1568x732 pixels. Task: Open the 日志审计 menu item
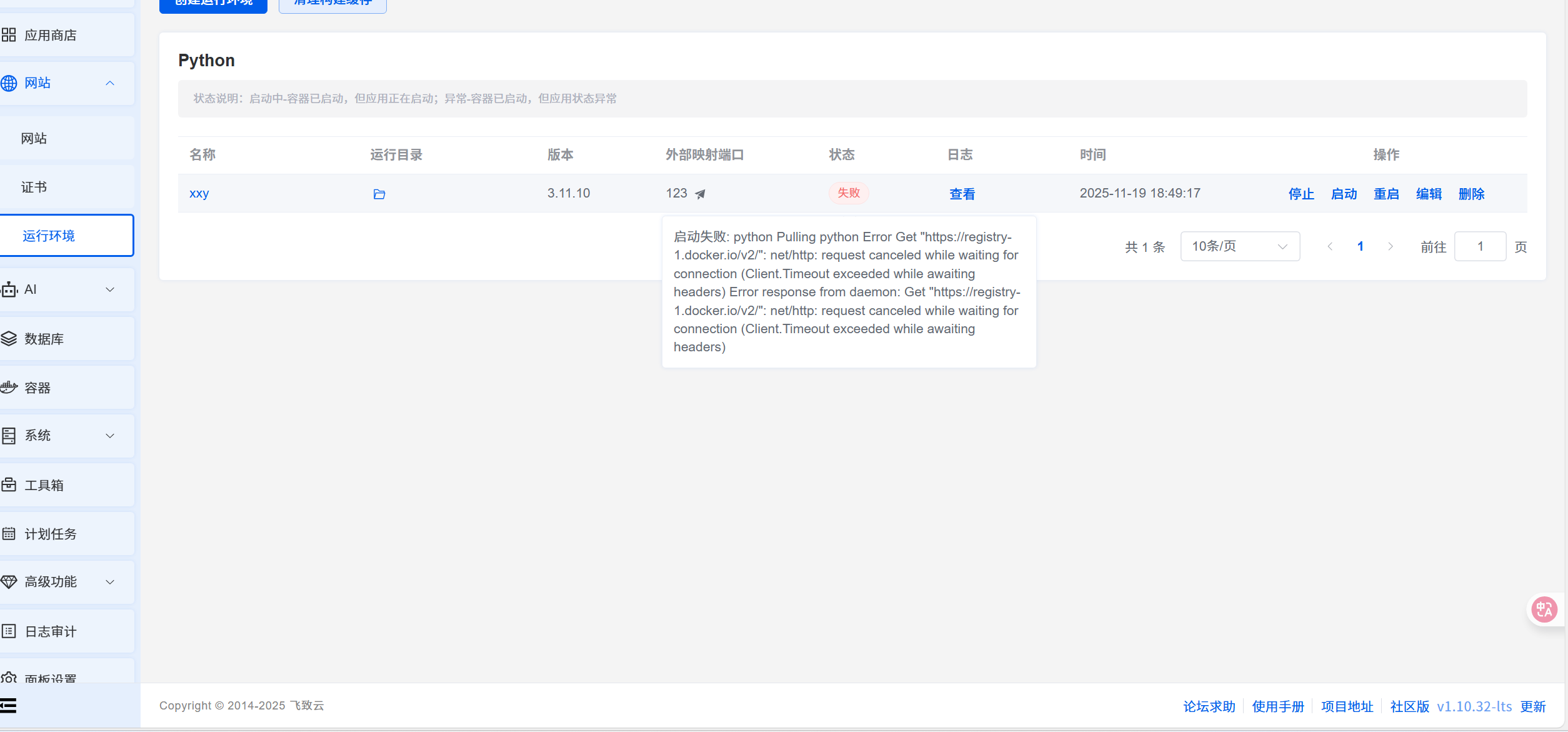(x=50, y=631)
